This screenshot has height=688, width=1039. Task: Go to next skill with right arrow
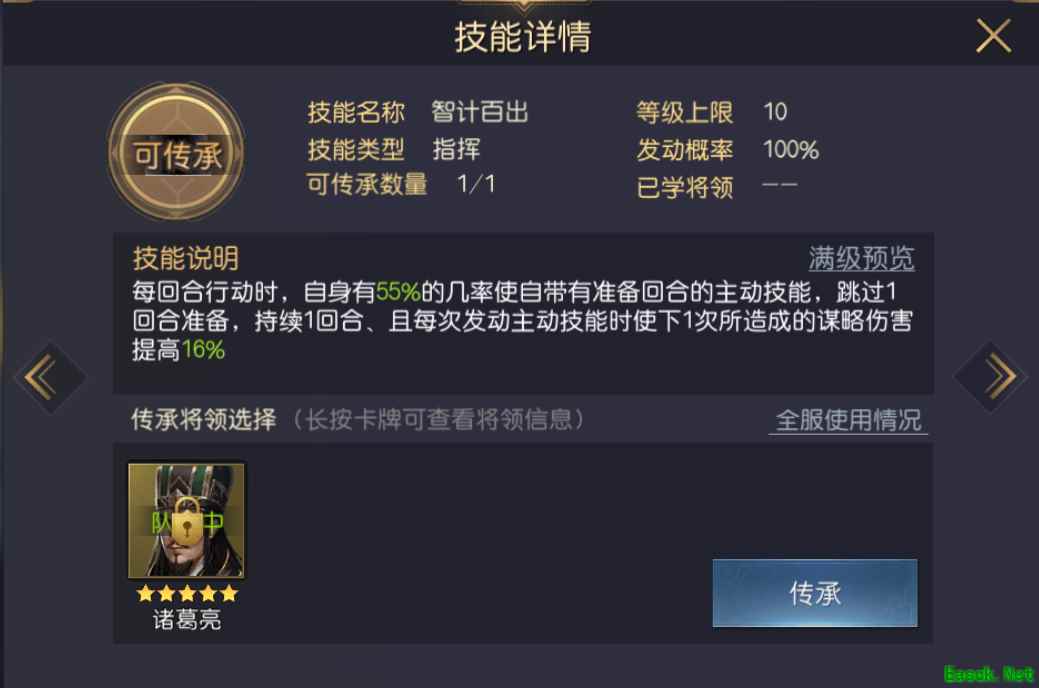pos(991,377)
